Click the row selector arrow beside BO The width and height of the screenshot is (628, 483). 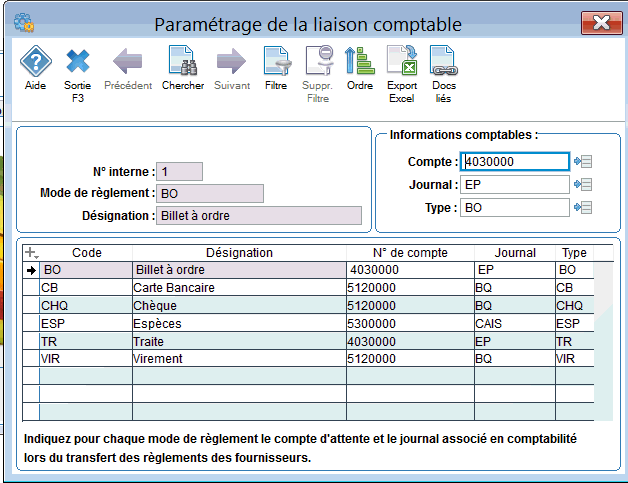point(31,270)
